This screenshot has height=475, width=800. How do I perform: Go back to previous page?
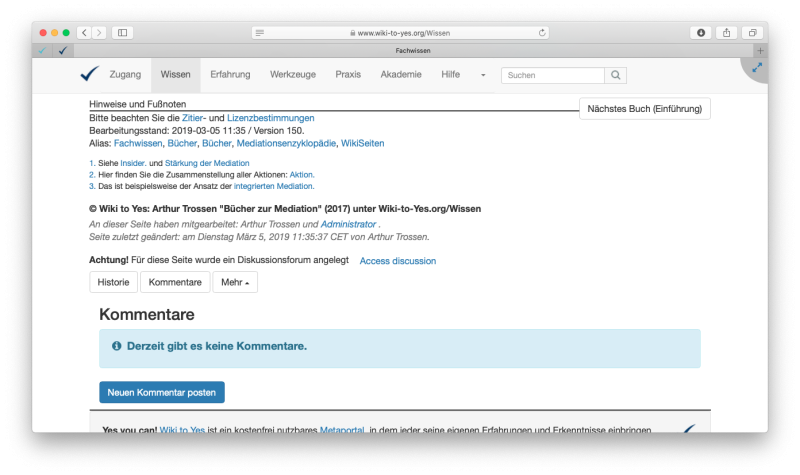click(x=84, y=32)
